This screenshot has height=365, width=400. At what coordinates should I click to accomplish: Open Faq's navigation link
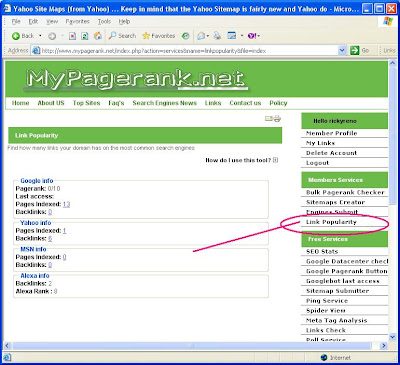coord(116,103)
